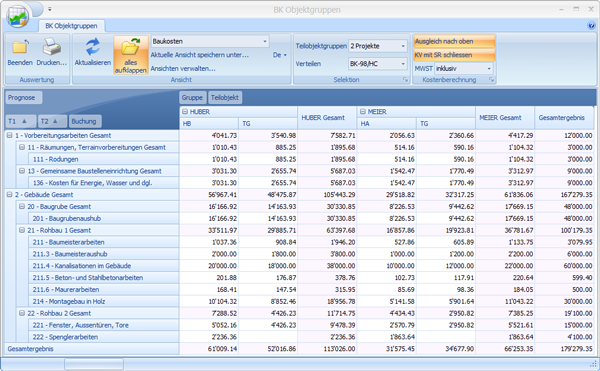Select the 222 - Spenglerarbeiten row
600x371 pixels.
click(103, 337)
